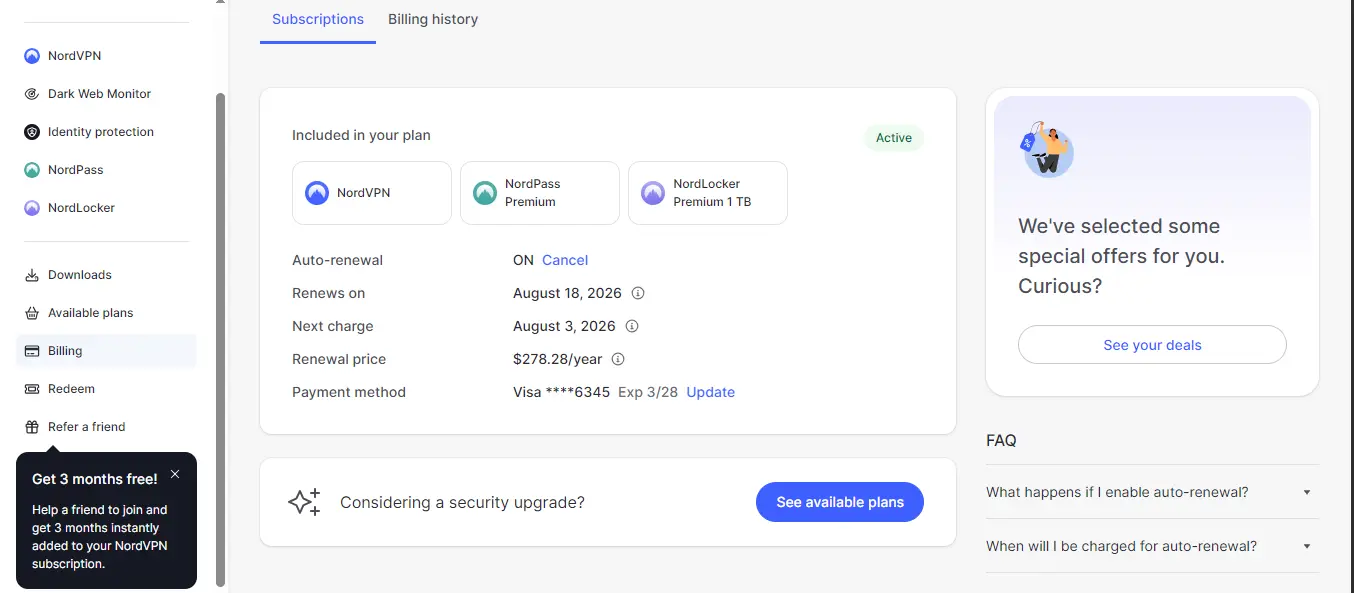Expand "What happens if I enable auto-renewal?"
Image resolution: width=1354 pixels, height=593 pixels.
(1152, 492)
